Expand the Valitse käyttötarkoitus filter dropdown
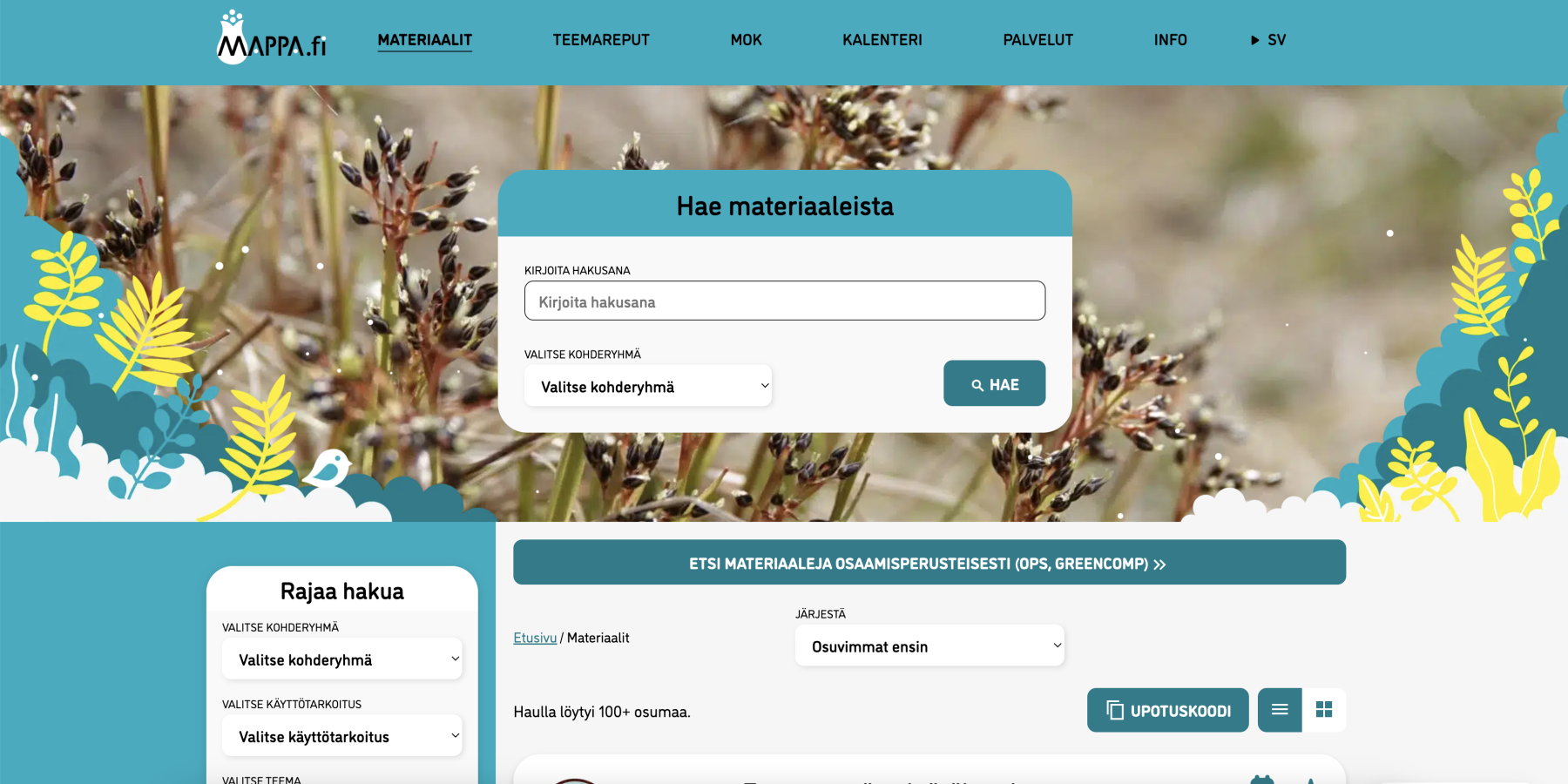The height and width of the screenshot is (784, 1568). 342,736
